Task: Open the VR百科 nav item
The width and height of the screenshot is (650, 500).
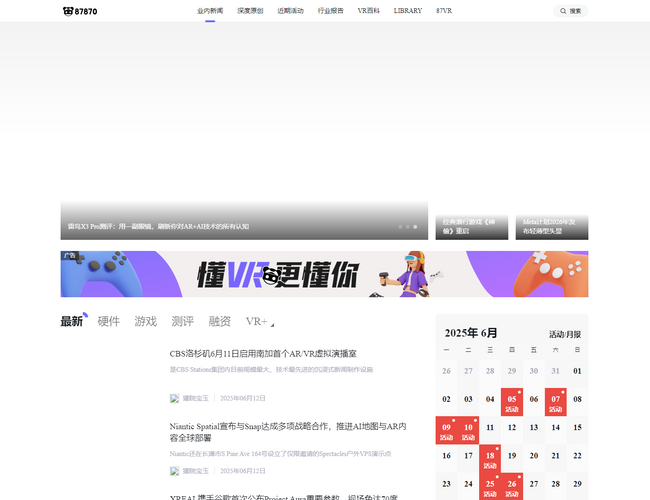Action: 369,11
